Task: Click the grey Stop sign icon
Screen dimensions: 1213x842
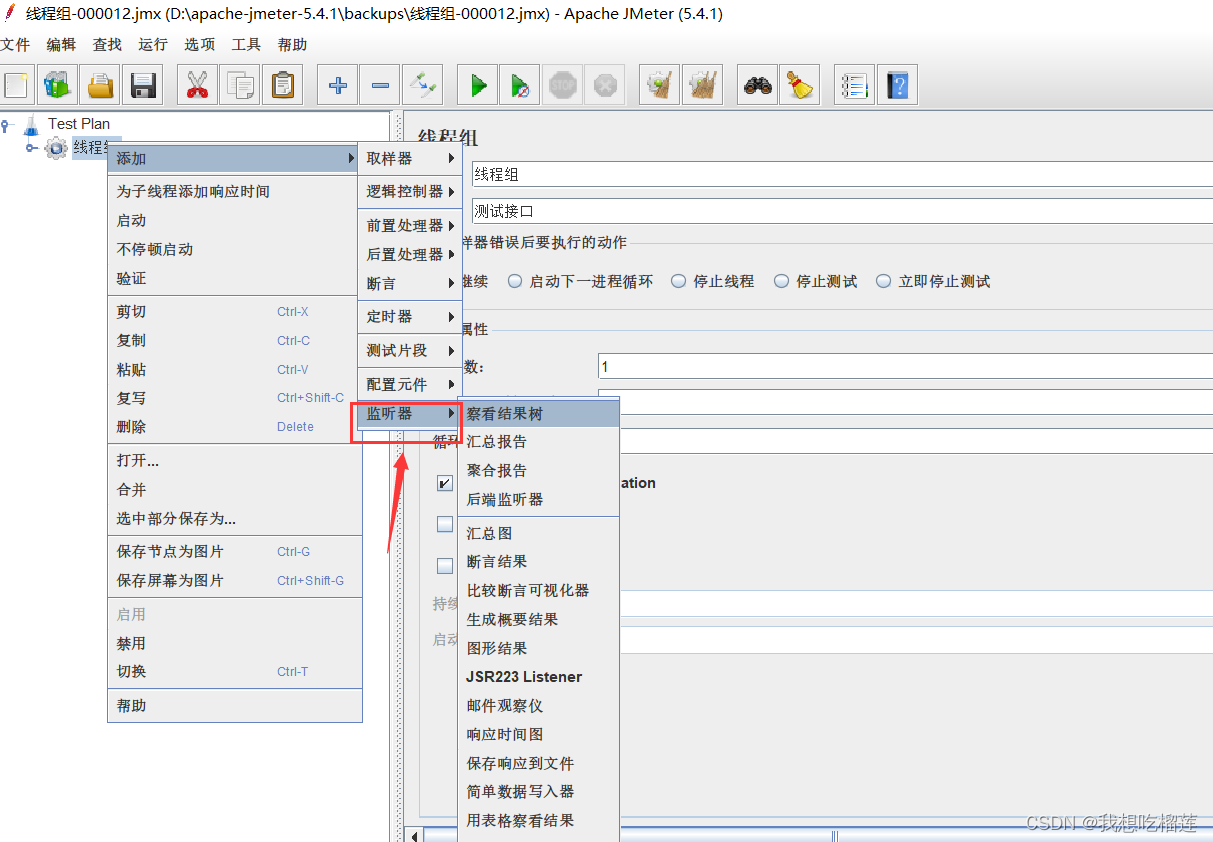Action: coord(562,85)
